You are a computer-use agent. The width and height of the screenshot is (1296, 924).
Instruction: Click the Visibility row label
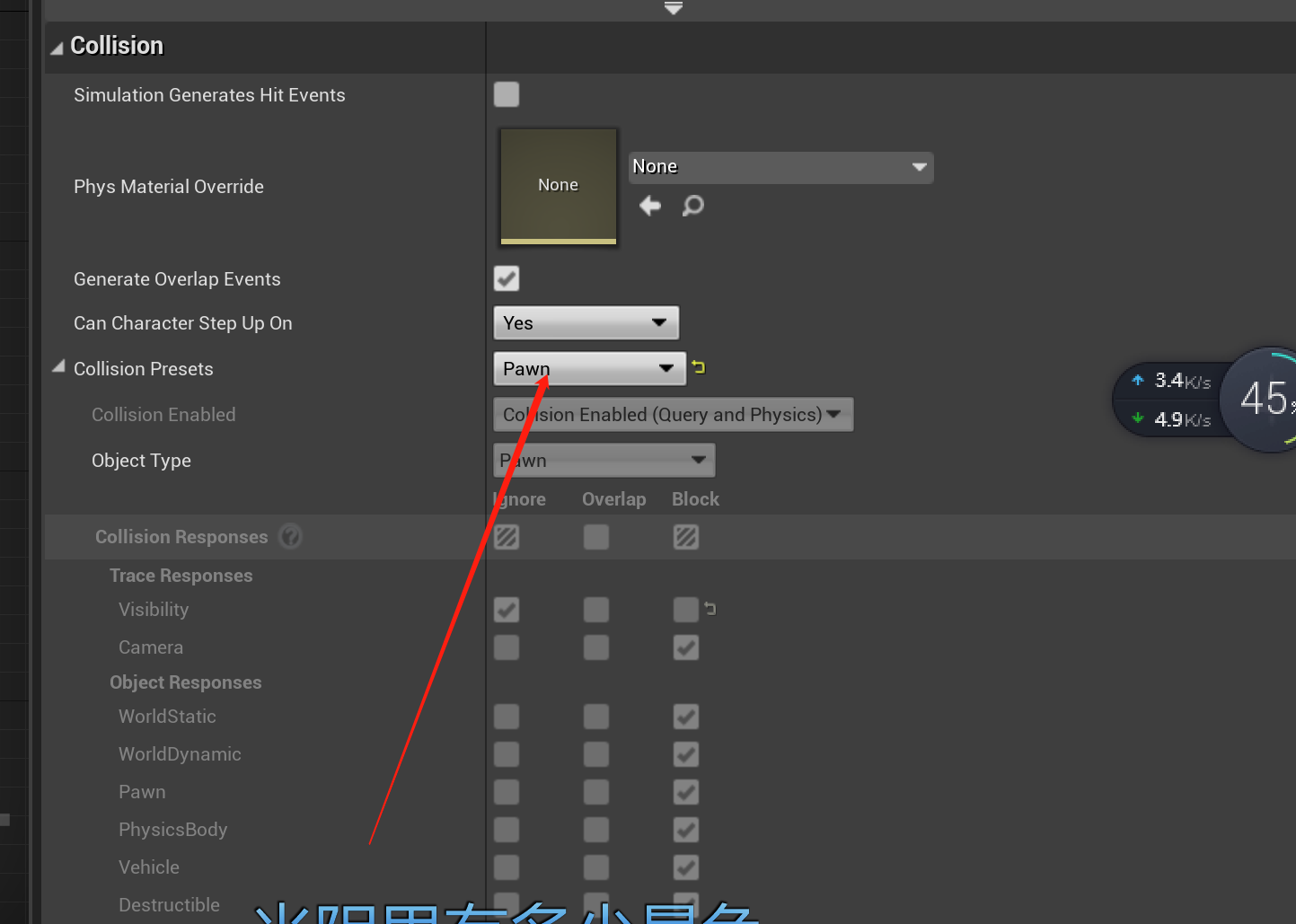click(x=154, y=610)
